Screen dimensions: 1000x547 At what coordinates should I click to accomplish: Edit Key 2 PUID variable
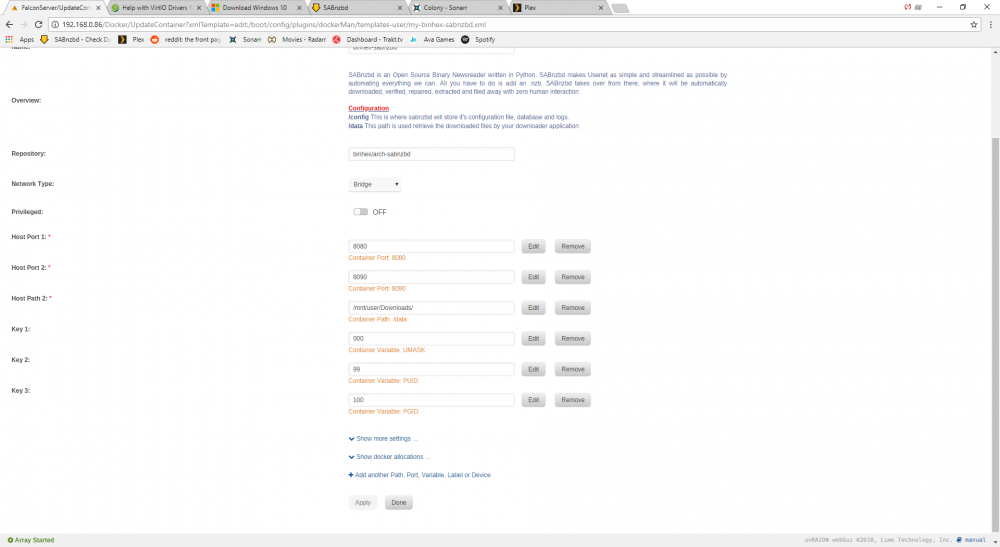click(x=533, y=369)
